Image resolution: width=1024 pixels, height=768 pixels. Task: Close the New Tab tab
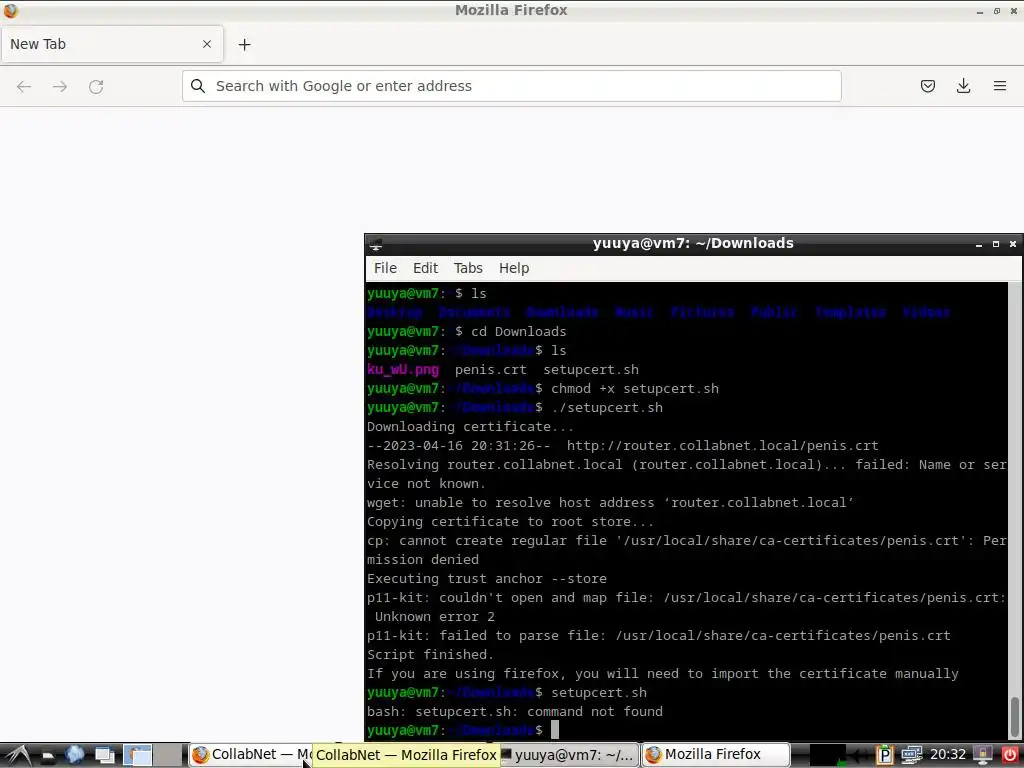(x=207, y=44)
